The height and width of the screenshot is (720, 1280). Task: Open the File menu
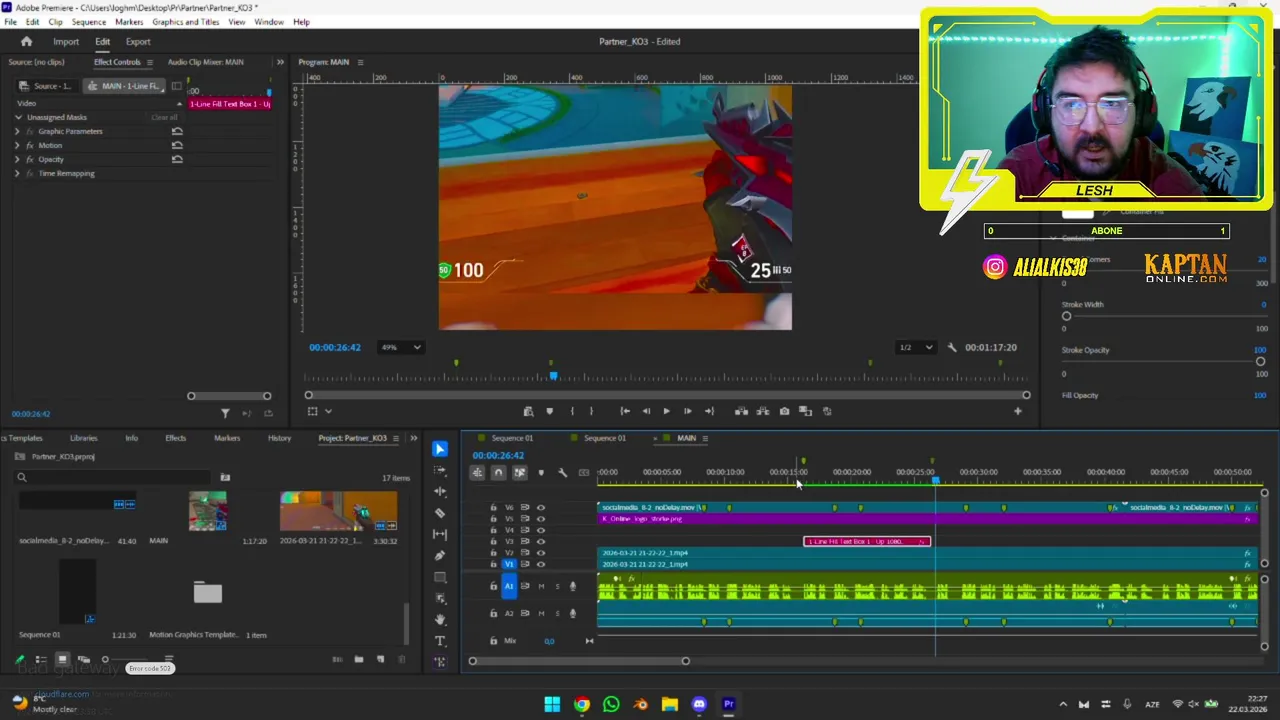tap(10, 22)
